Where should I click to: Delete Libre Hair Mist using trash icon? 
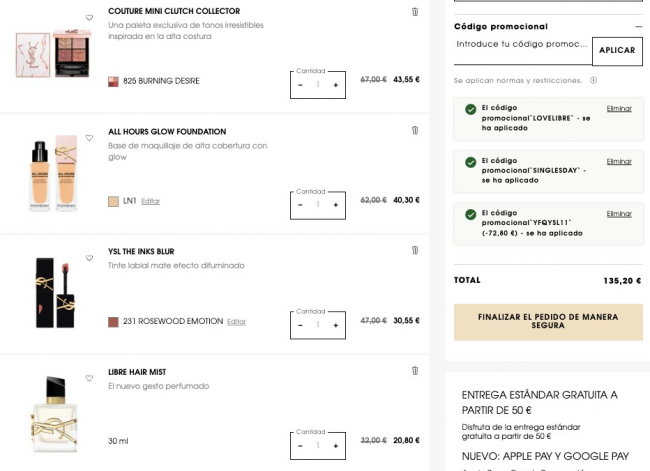[415, 370]
